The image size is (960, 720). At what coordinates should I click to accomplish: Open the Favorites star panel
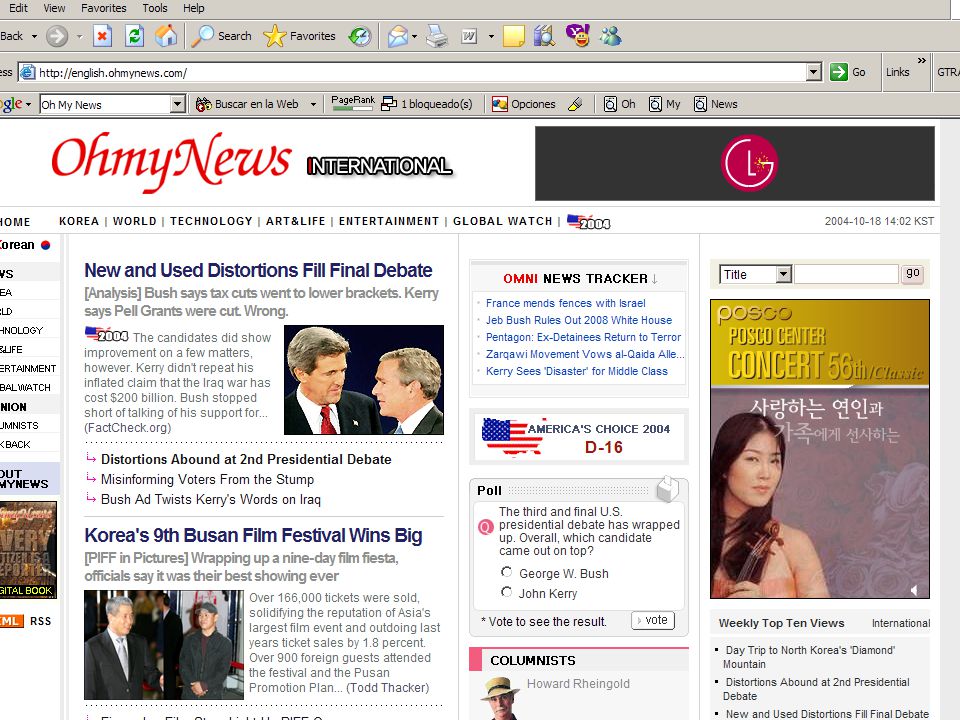(299, 36)
